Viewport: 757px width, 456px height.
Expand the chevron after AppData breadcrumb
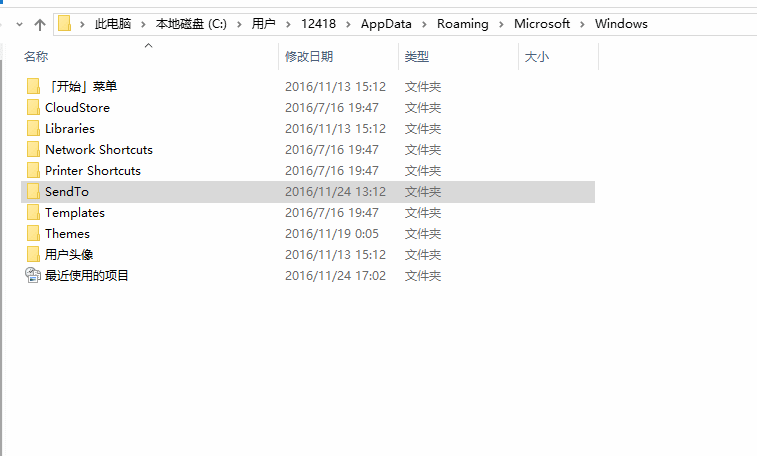(427, 24)
